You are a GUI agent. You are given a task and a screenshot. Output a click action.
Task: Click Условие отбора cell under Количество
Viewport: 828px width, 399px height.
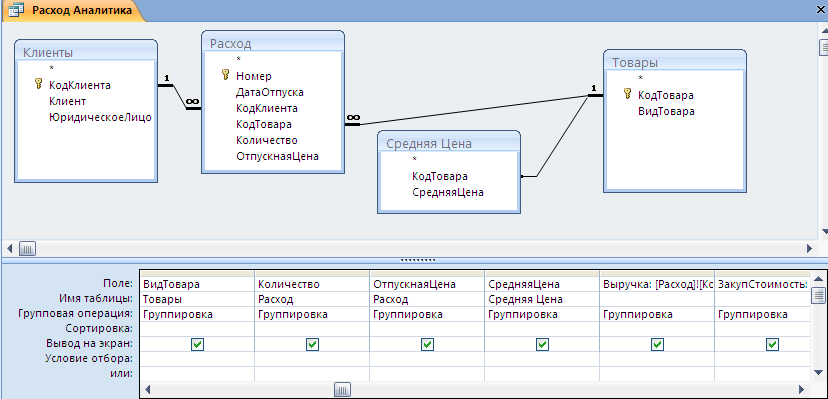click(312, 359)
